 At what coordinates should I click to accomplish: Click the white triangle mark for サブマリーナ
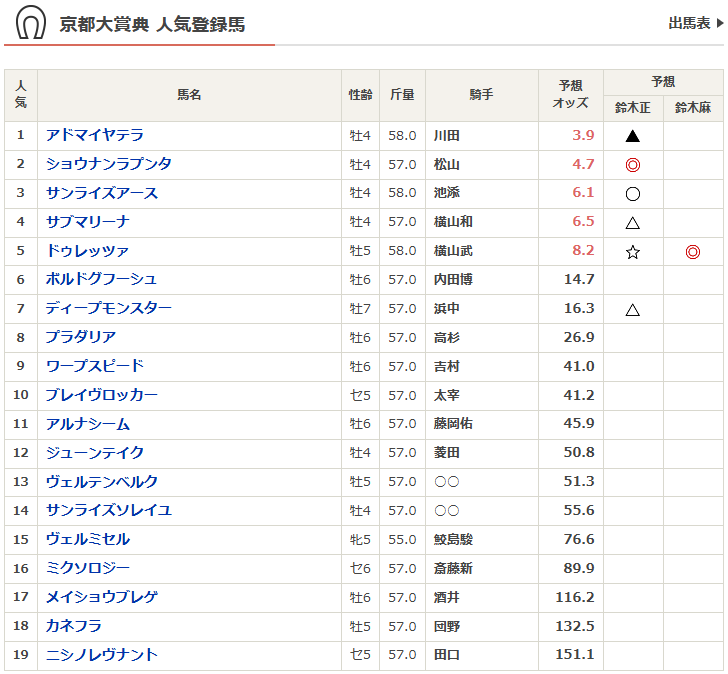tap(632, 223)
